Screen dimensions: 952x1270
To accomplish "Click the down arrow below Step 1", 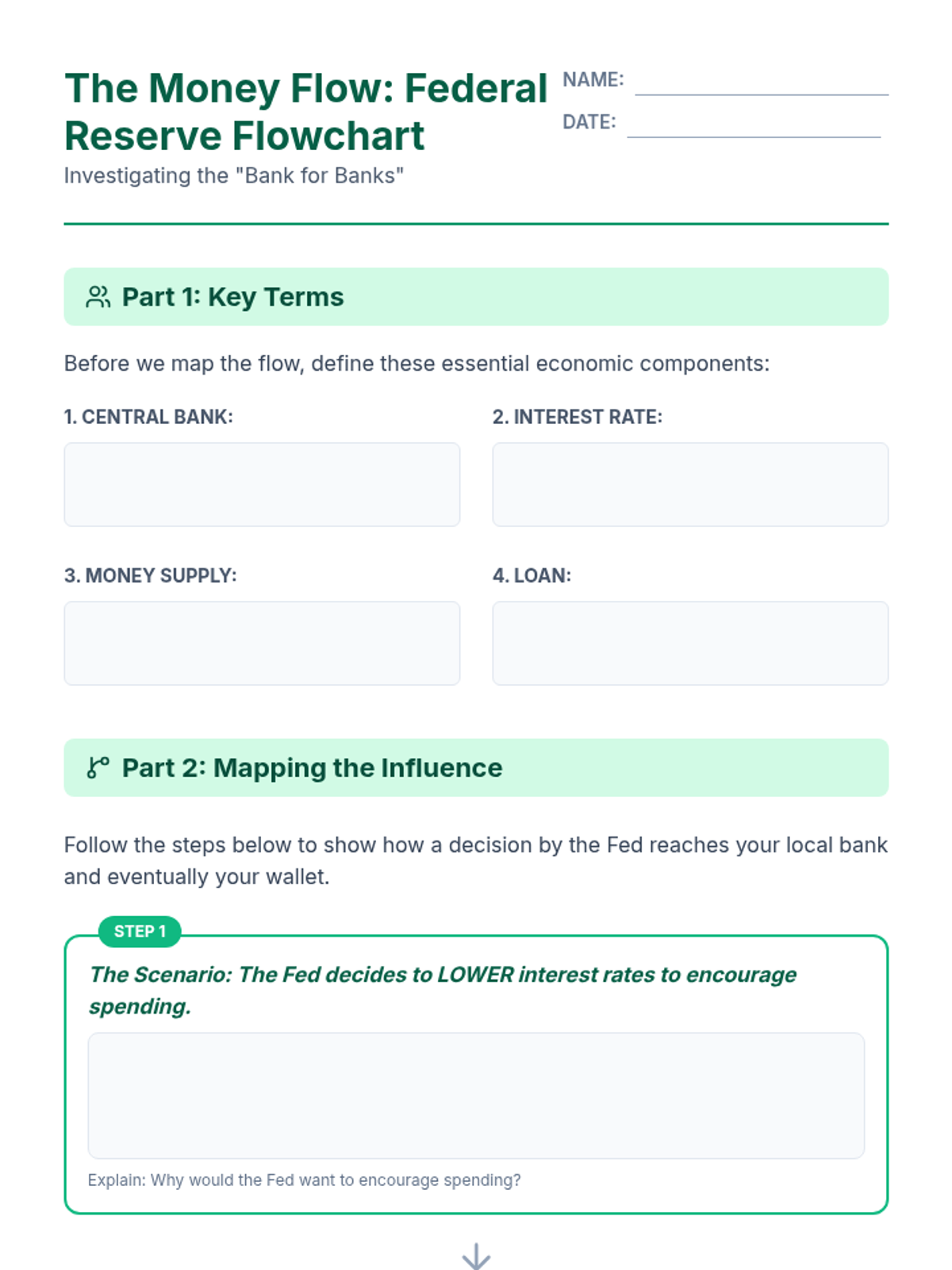I will (x=476, y=1256).
